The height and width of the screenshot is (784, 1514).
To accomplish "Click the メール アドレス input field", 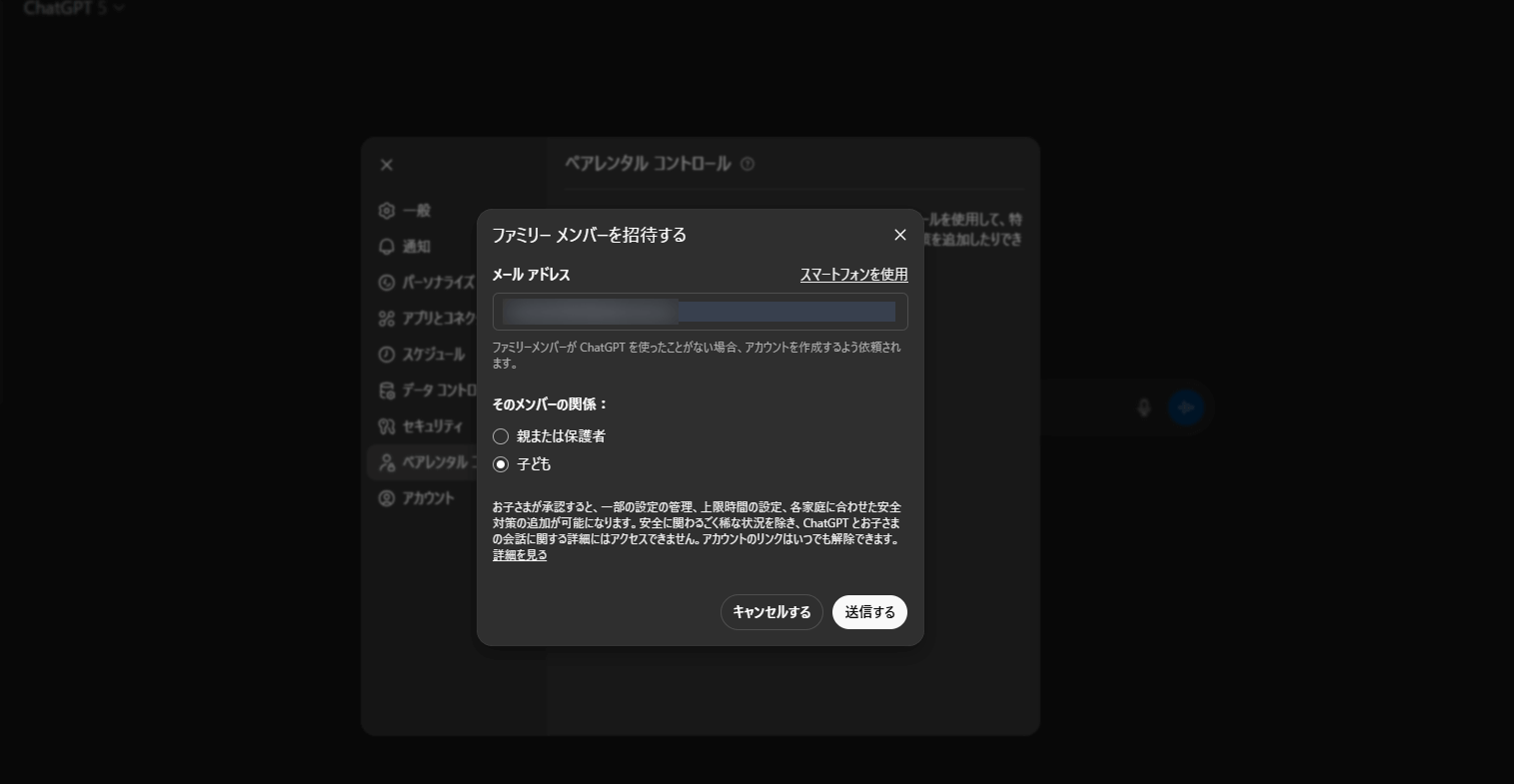I will [700, 312].
